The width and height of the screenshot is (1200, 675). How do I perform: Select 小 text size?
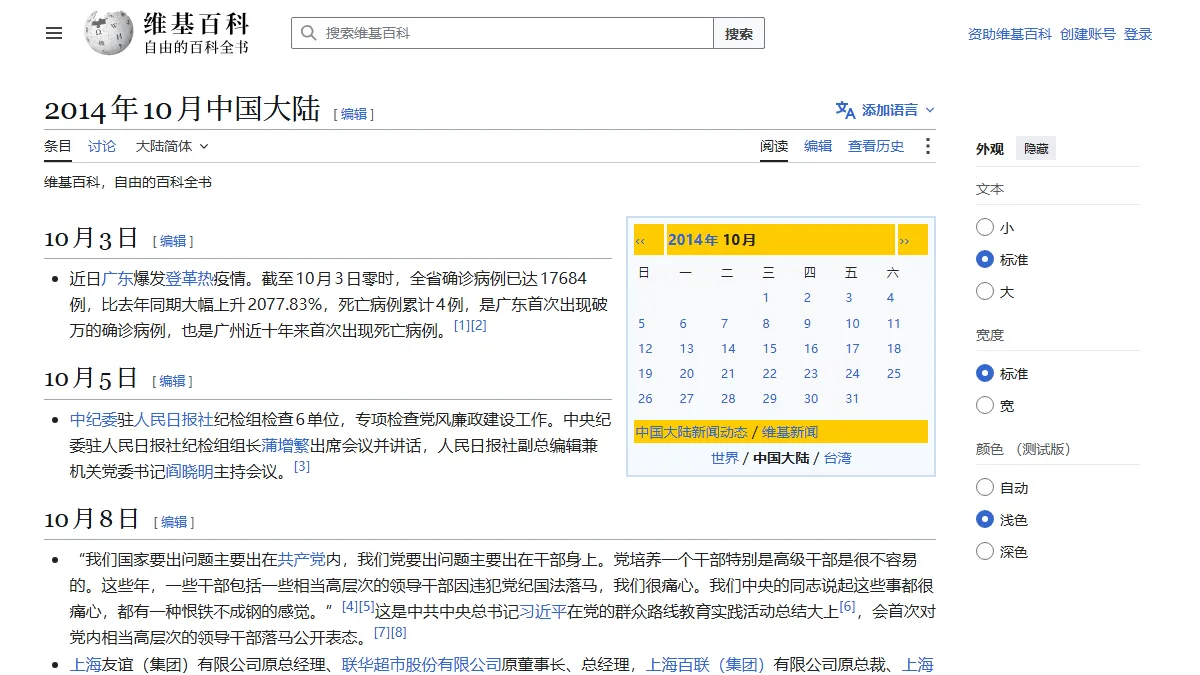point(985,227)
